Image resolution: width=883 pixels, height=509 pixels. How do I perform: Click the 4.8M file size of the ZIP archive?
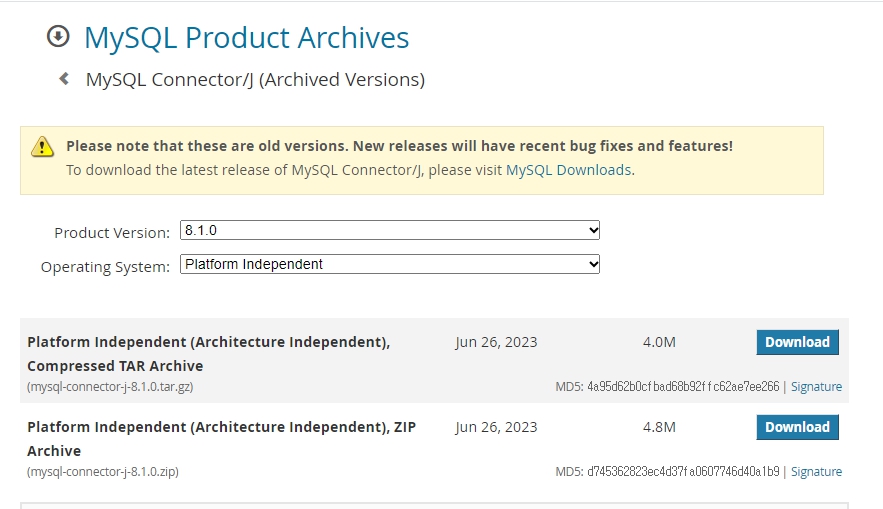point(659,427)
